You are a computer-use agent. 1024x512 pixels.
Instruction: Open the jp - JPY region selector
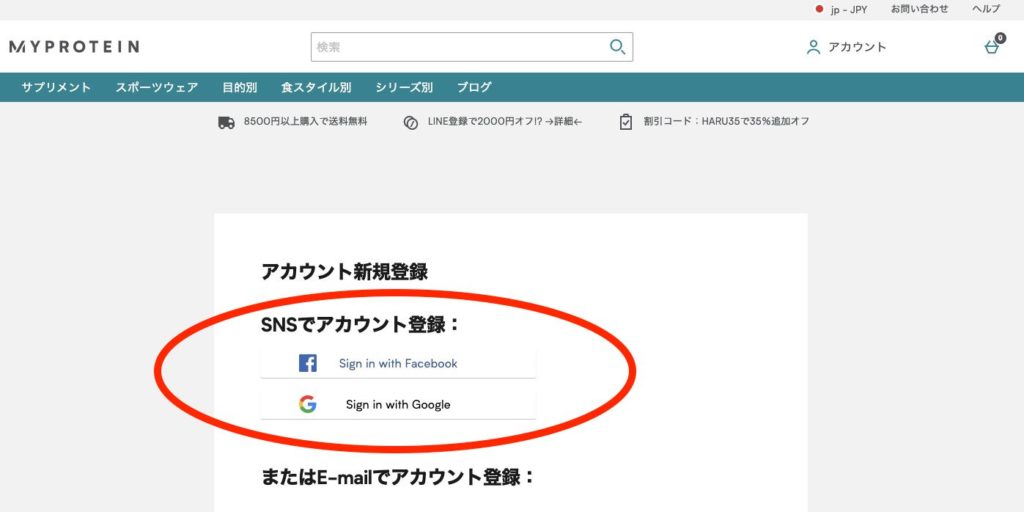click(842, 10)
